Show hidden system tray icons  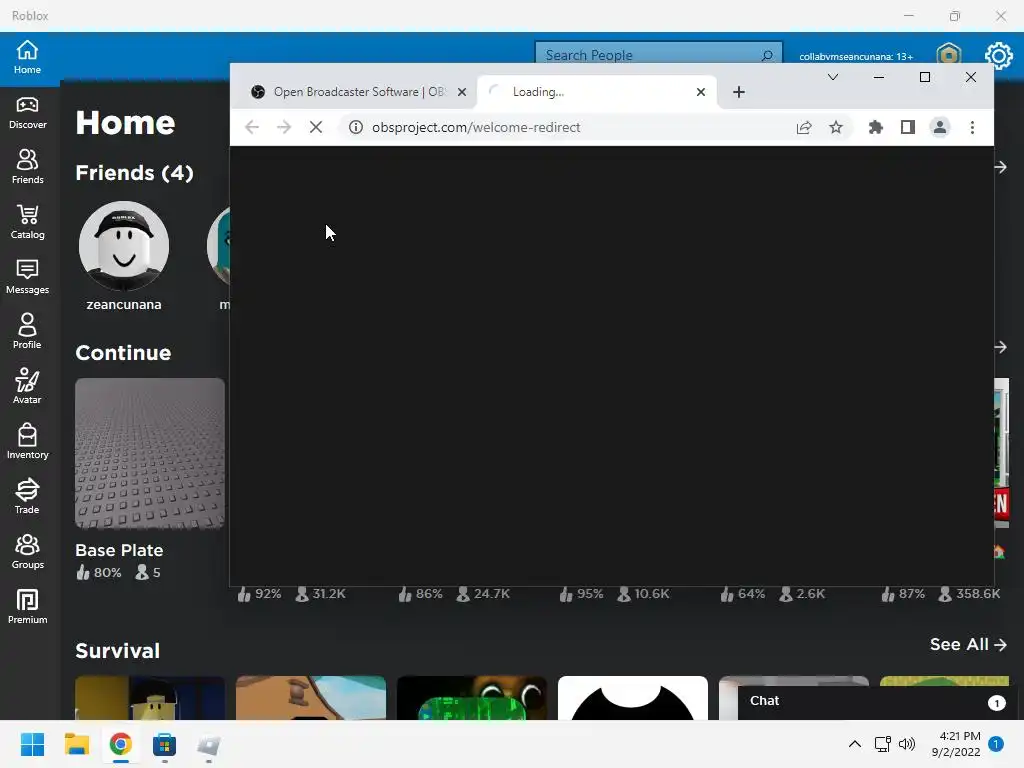[x=854, y=744]
